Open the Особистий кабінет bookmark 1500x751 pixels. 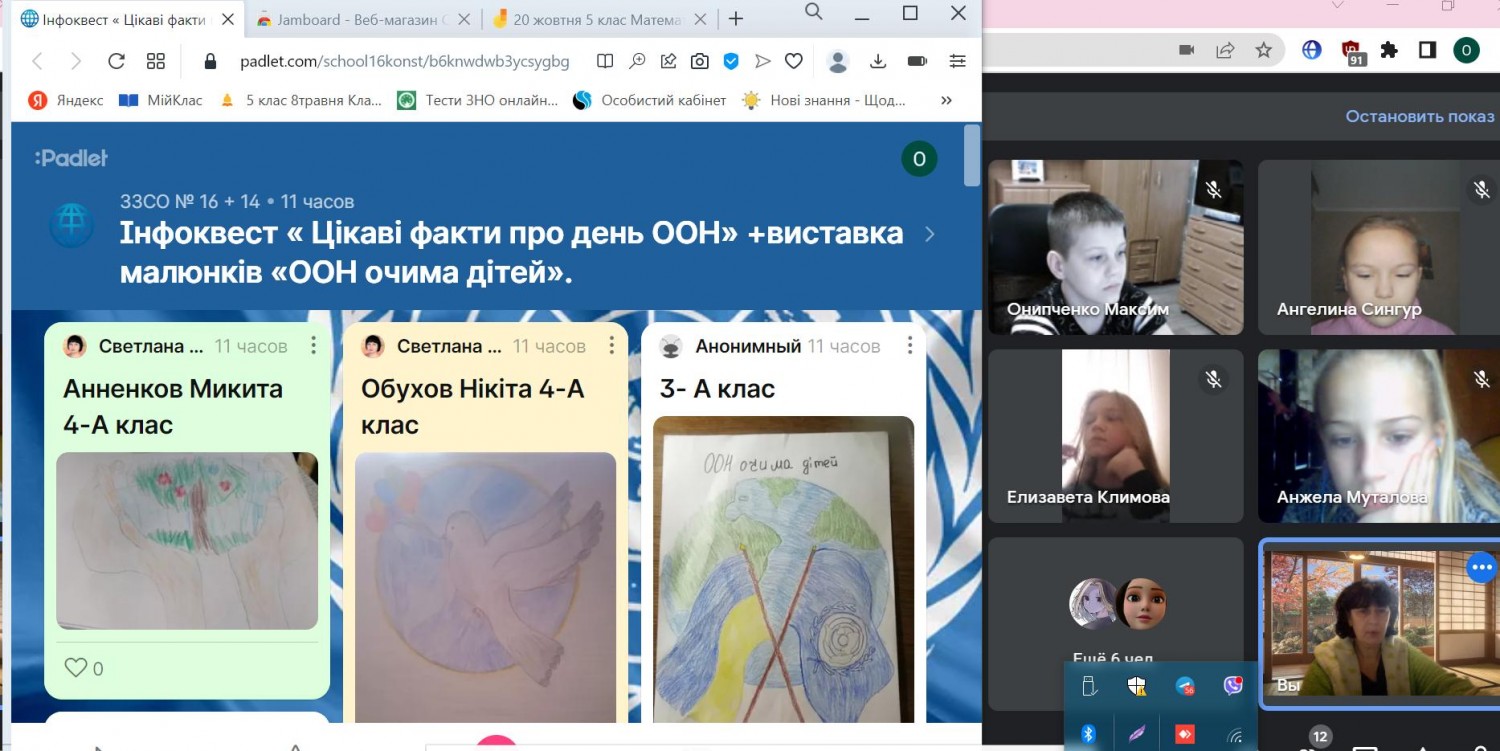pos(650,100)
